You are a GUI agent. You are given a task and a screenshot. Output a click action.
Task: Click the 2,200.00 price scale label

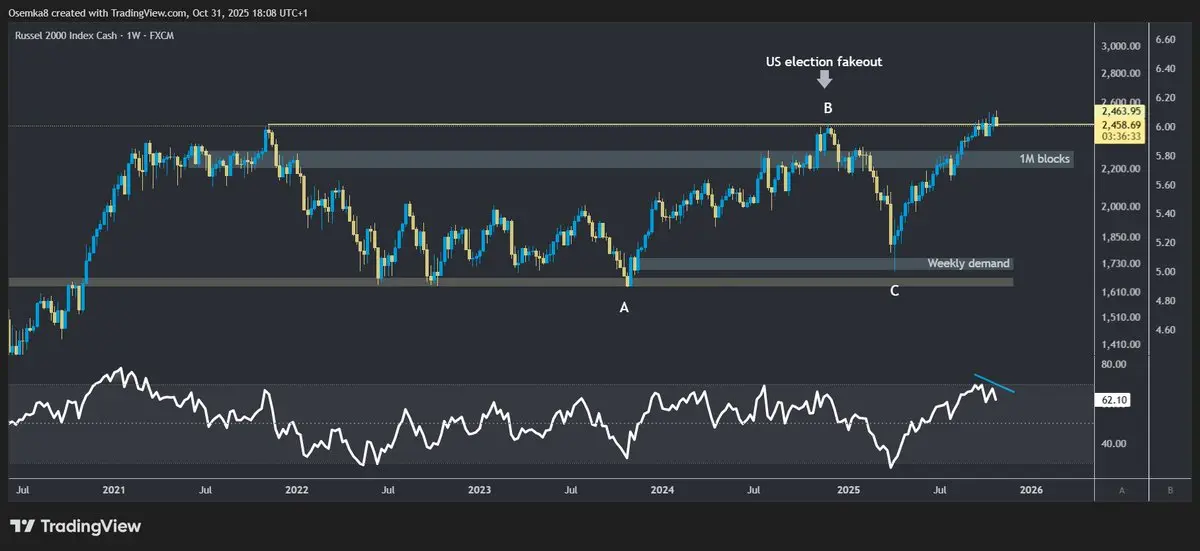tap(1121, 170)
